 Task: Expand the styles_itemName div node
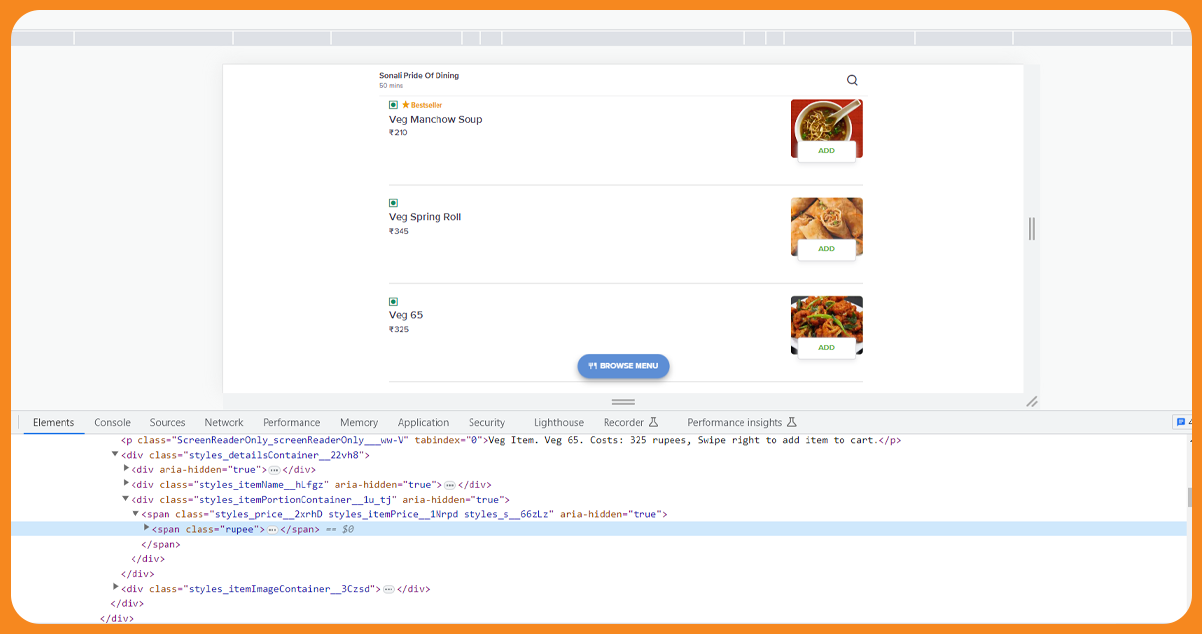click(x=126, y=484)
